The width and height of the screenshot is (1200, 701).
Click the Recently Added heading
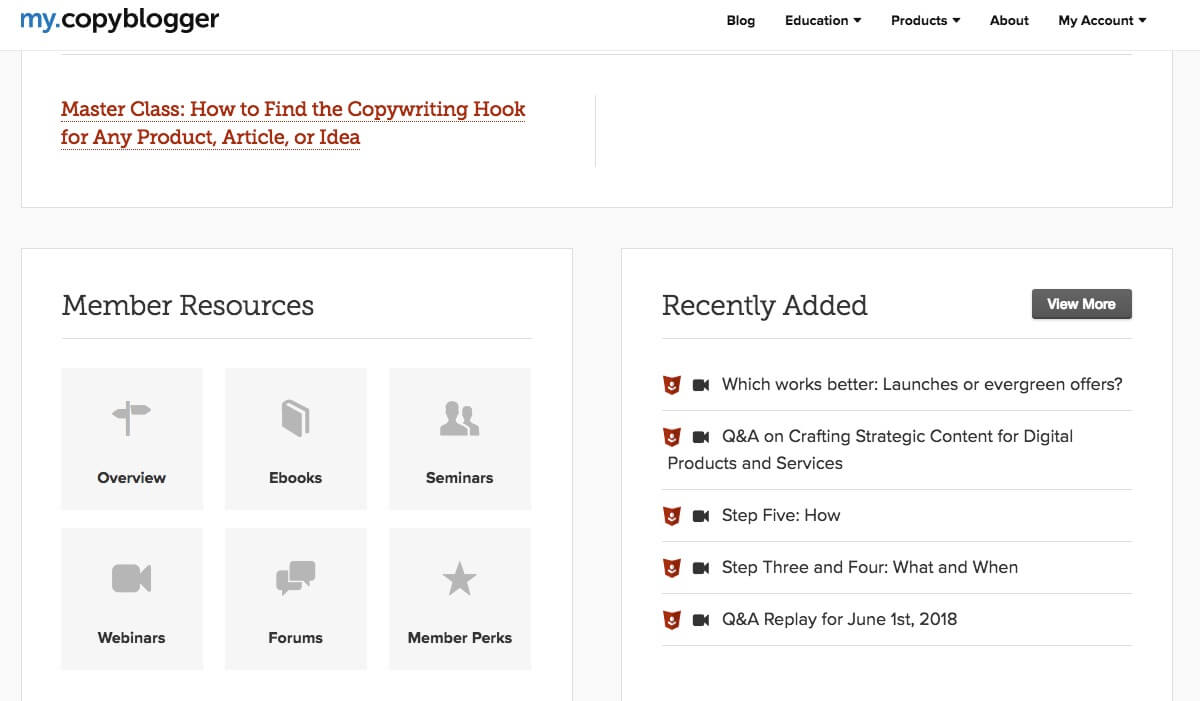pyautogui.click(x=765, y=305)
